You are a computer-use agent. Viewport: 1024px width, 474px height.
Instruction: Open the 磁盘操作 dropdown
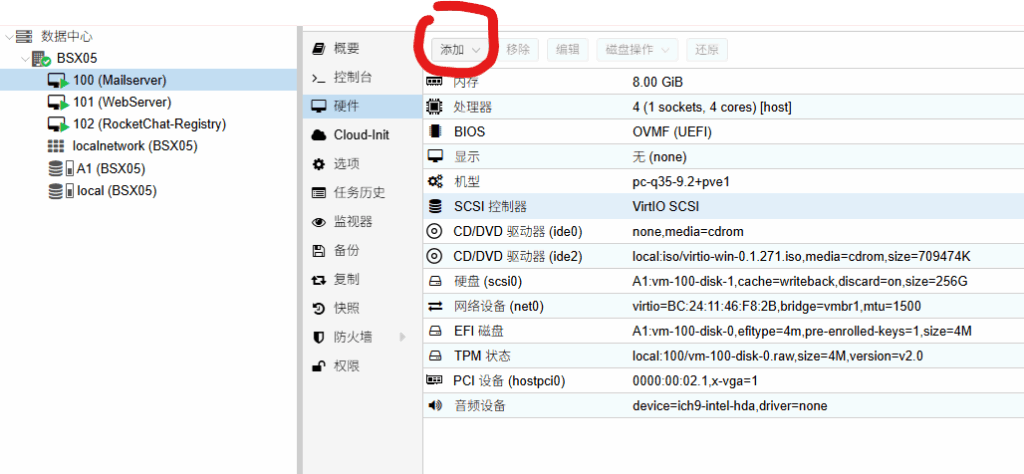[x=637, y=50]
